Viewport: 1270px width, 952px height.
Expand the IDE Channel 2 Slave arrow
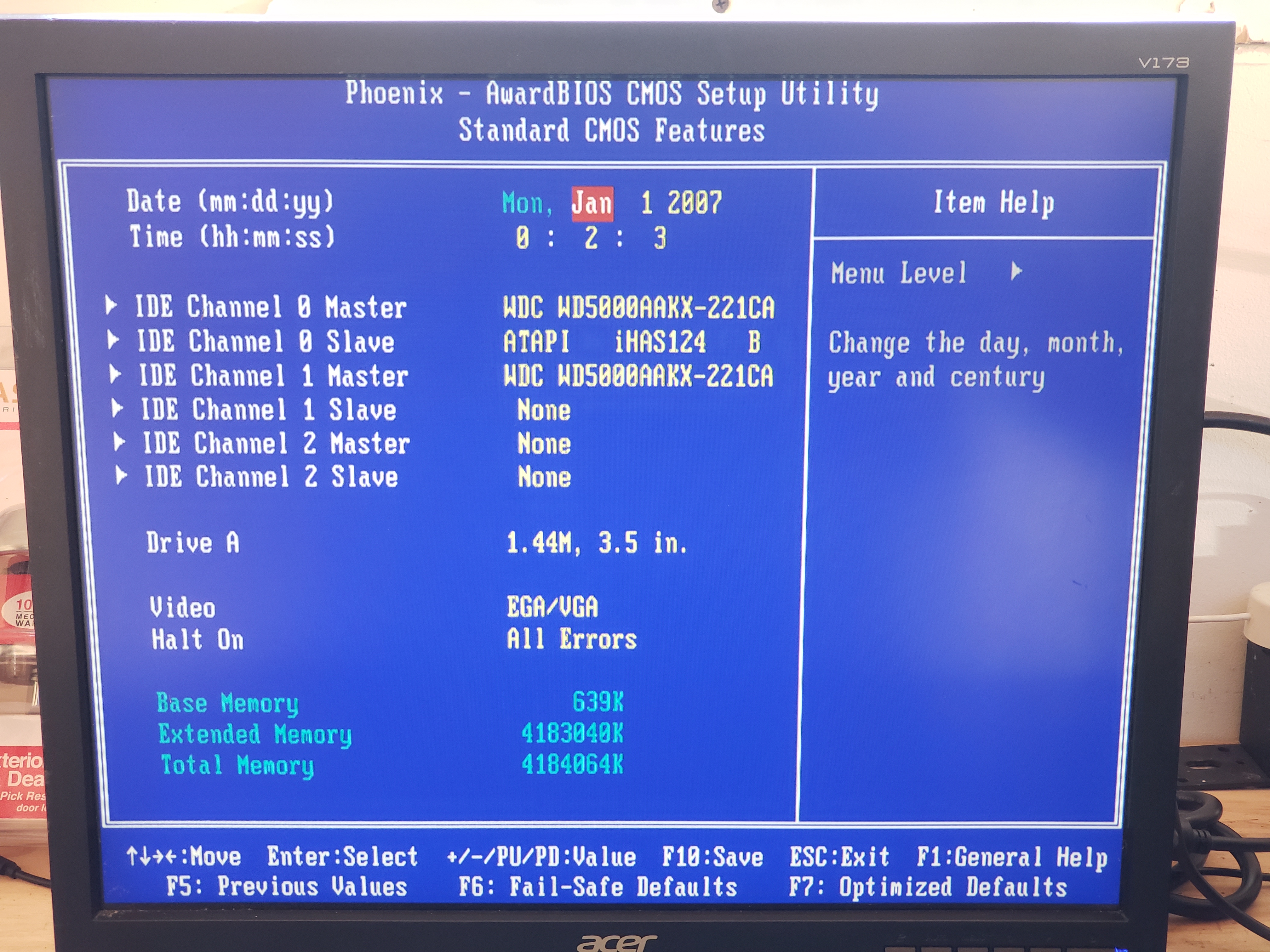[121, 475]
